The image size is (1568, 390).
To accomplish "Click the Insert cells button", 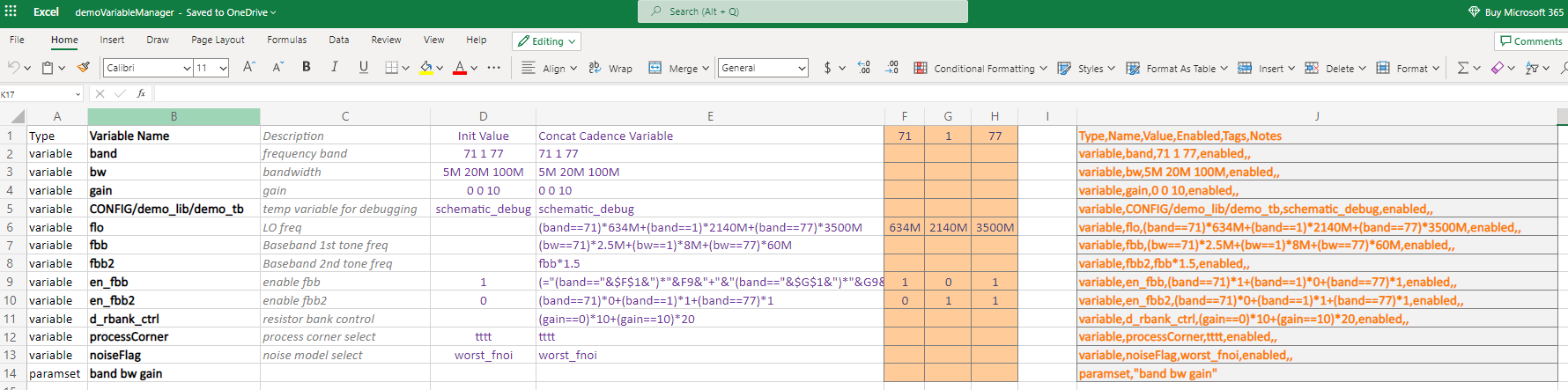I will tap(1266, 68).
